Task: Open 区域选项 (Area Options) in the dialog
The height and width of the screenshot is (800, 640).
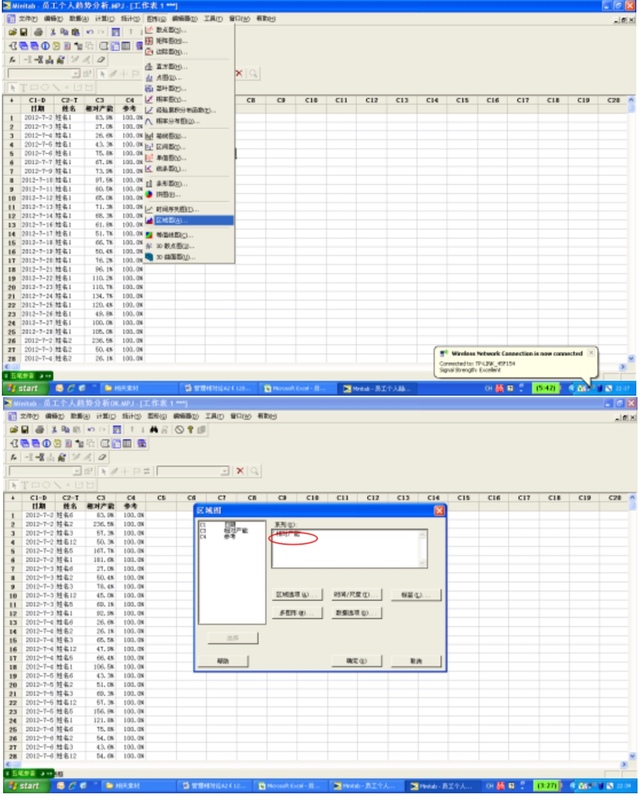Action: [297, 595]
